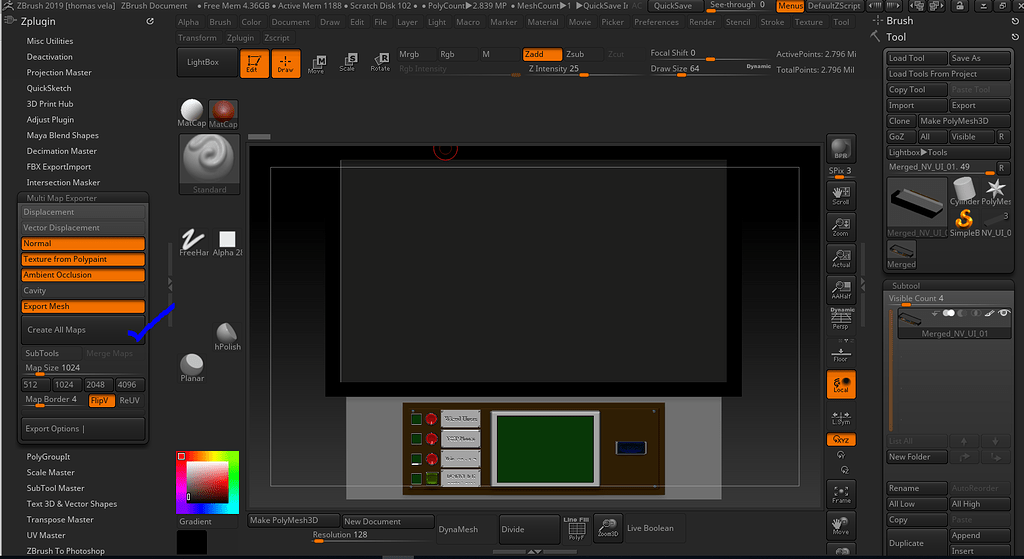1024x559 pixels.
Task: Select the Rotate transform icon
Action: (x=380, y=63)
